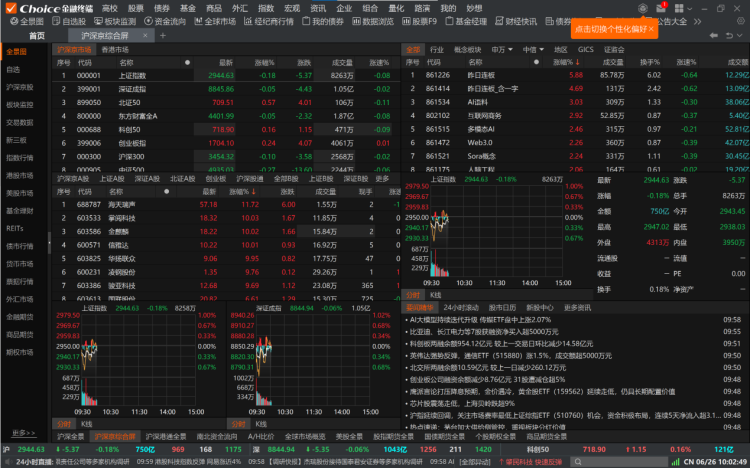Open news headline 芯片股震荡走低
This screenshot has width=750, height=468.
(x=462, y=403)
